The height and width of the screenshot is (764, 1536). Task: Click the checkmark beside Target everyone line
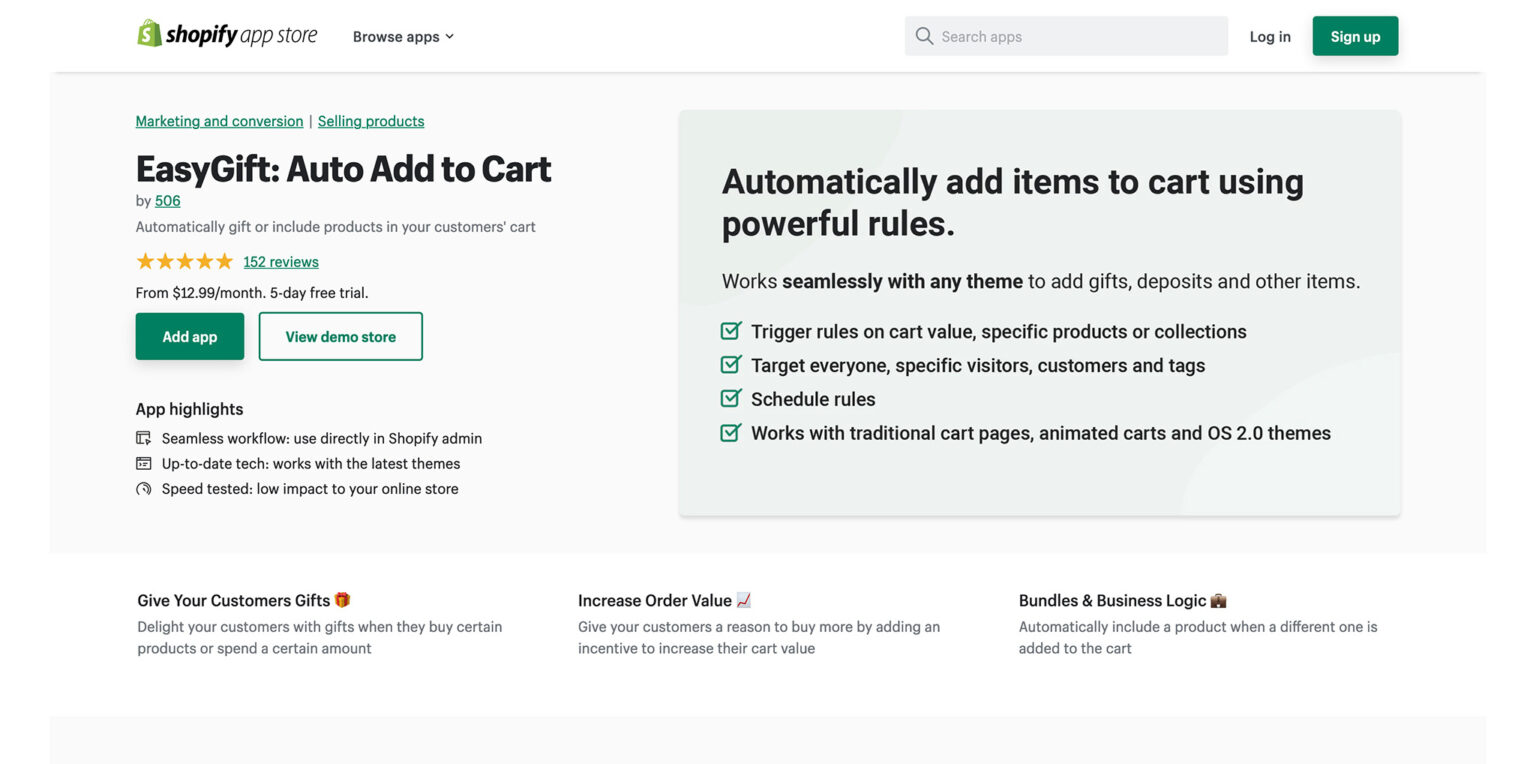click(730, 364)
